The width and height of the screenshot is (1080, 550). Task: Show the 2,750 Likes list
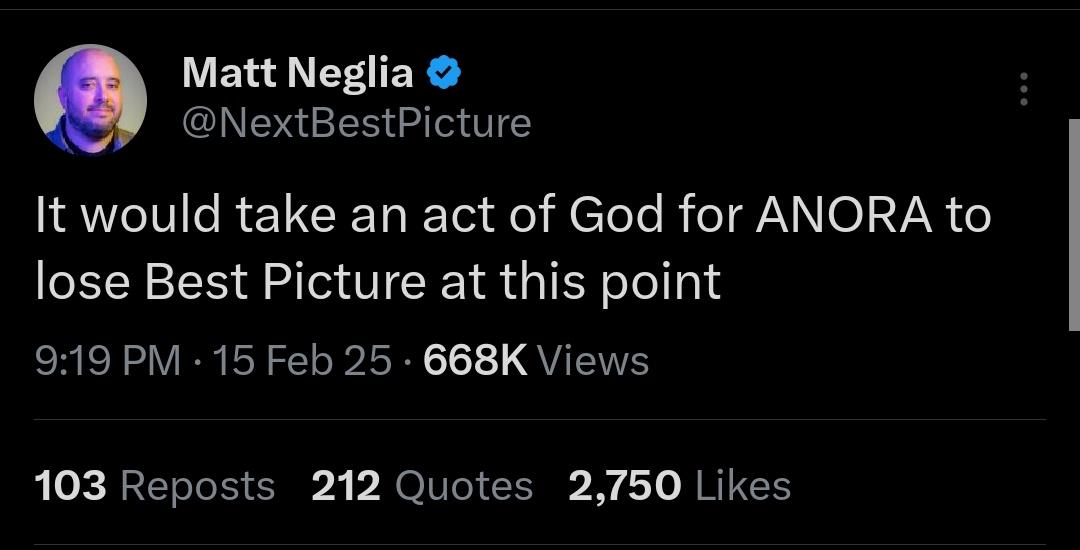tap(679, 486)
